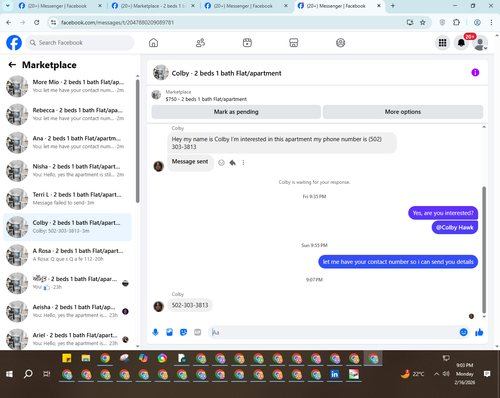
Task: Open more options for 'Message sent' bubble
Action: coord(243,163)
